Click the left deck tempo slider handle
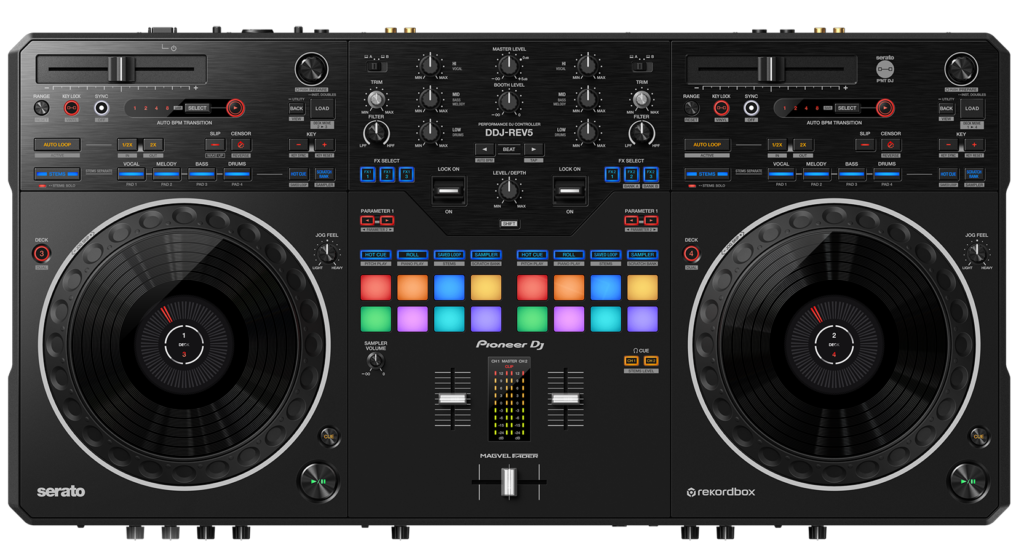The height and width of the screenshot is (556, 1024). point(121,69)
